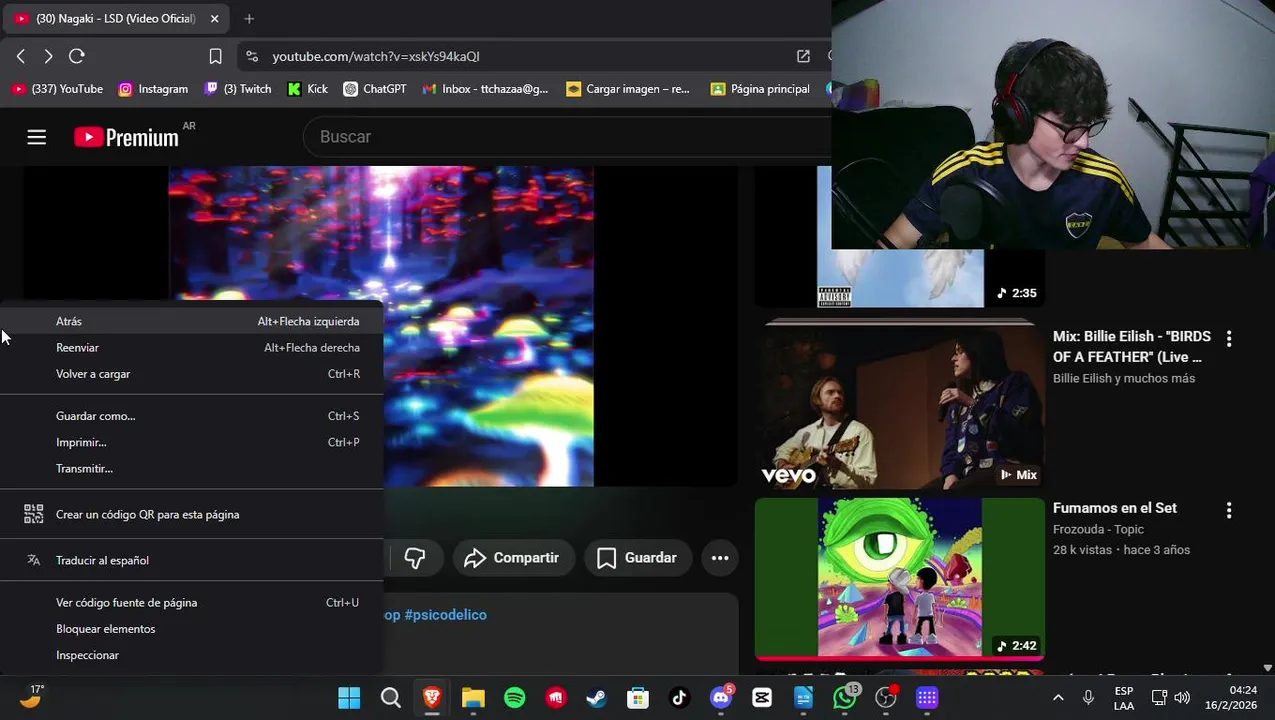Open the YouTube hamburger guide menu
Viewport: 1275px width, 720px height.
pyautogui.click(x=36, y=137)
